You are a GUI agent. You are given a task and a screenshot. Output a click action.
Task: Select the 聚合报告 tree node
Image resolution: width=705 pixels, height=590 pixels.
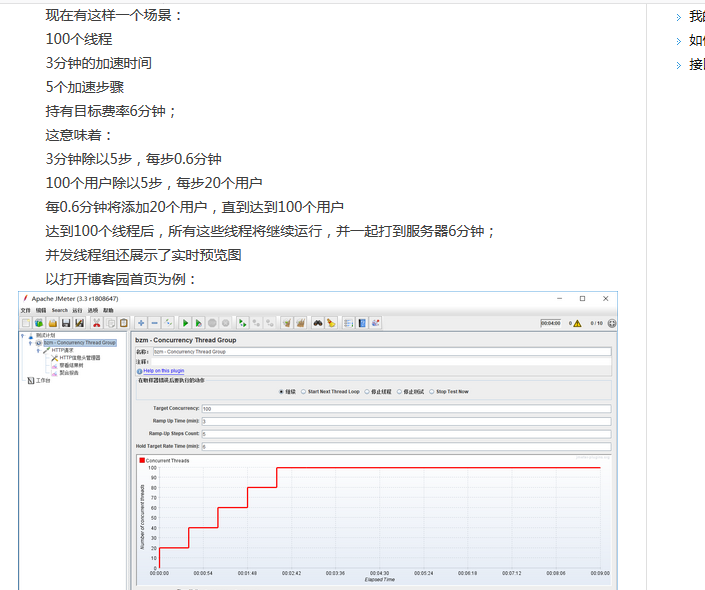[69, 373]
